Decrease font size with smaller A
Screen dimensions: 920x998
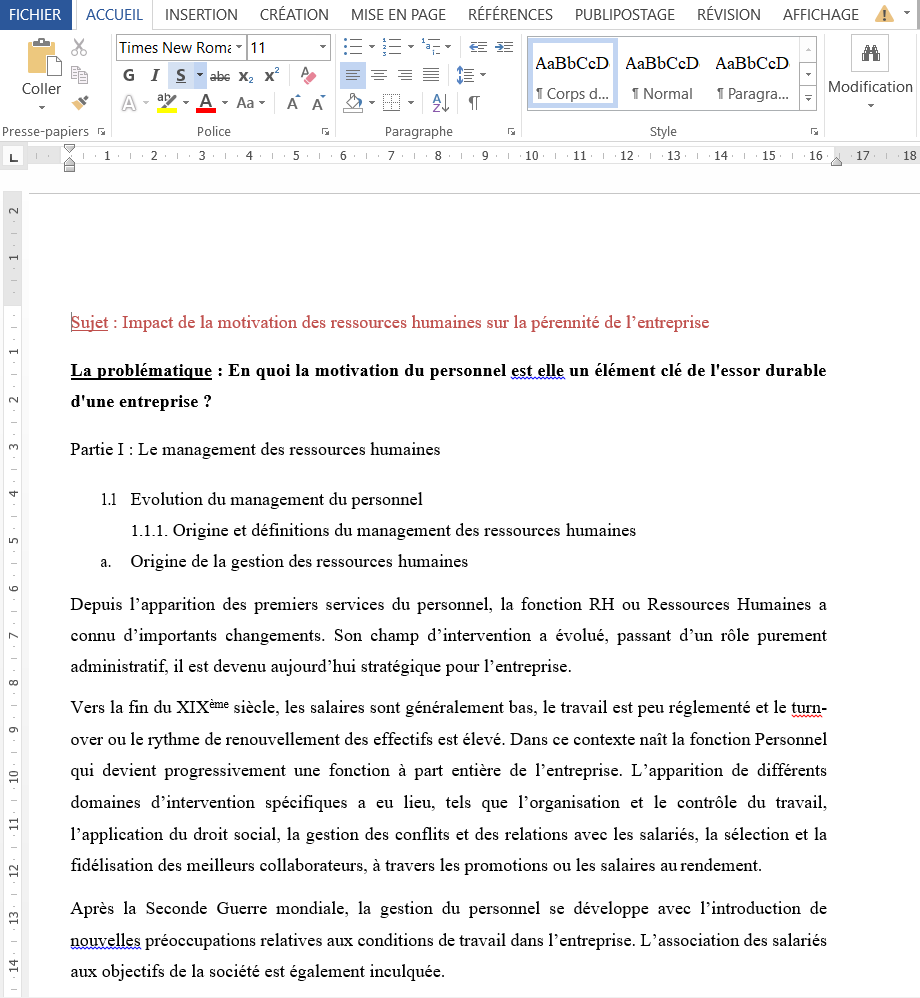coord(318,102)
